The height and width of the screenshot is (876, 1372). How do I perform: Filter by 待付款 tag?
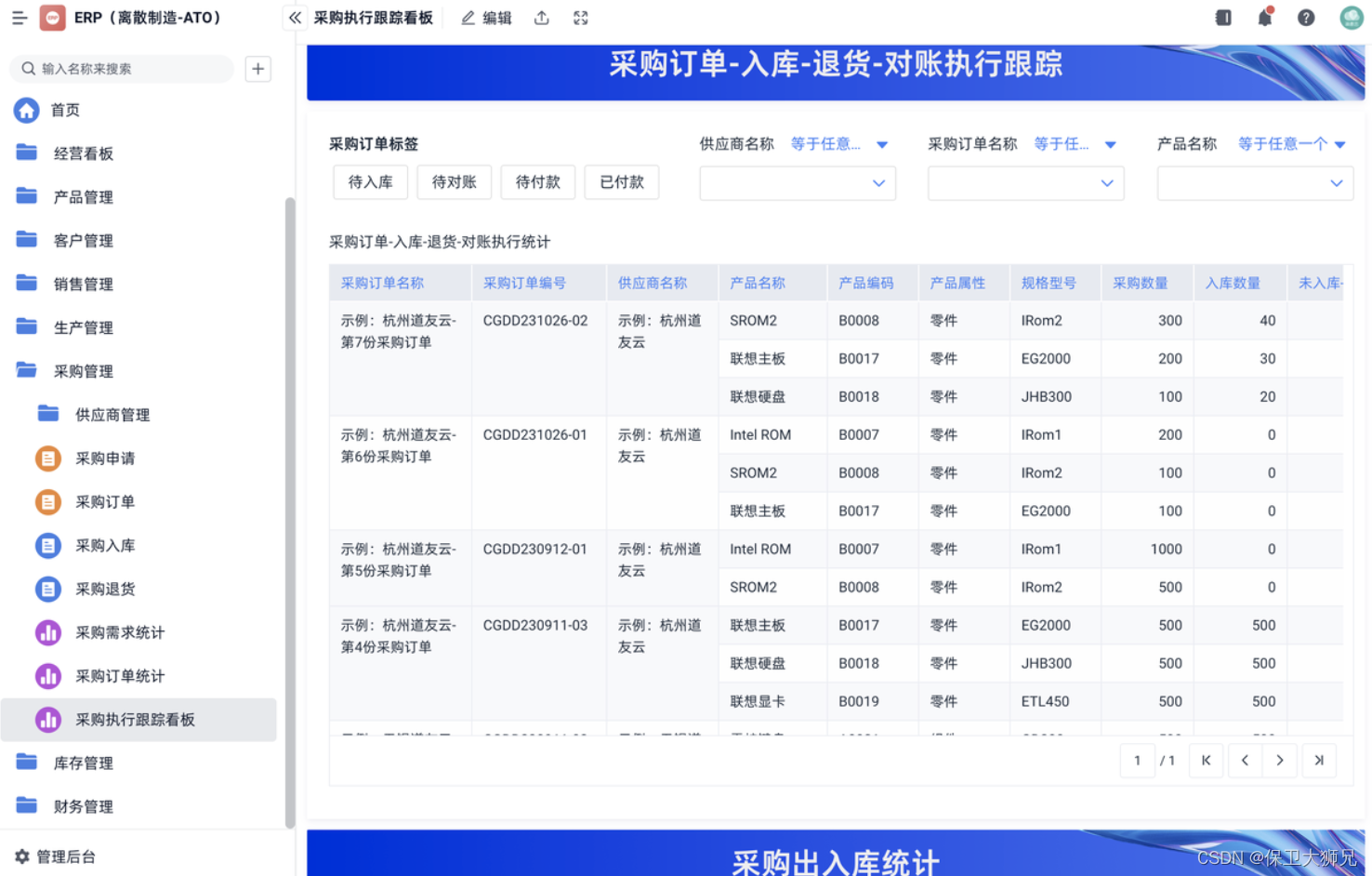click(x=537, y=182)
